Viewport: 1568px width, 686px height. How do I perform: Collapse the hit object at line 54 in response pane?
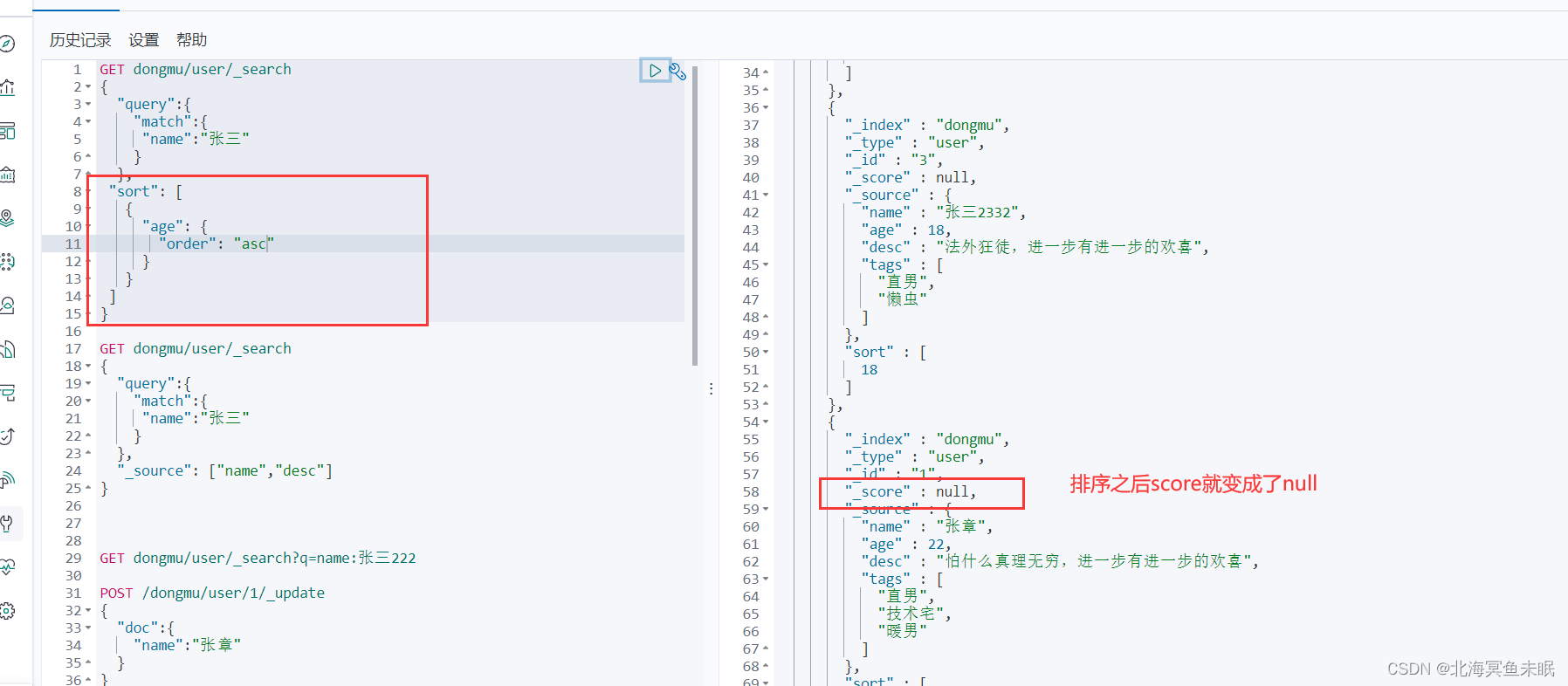(766, 422)
